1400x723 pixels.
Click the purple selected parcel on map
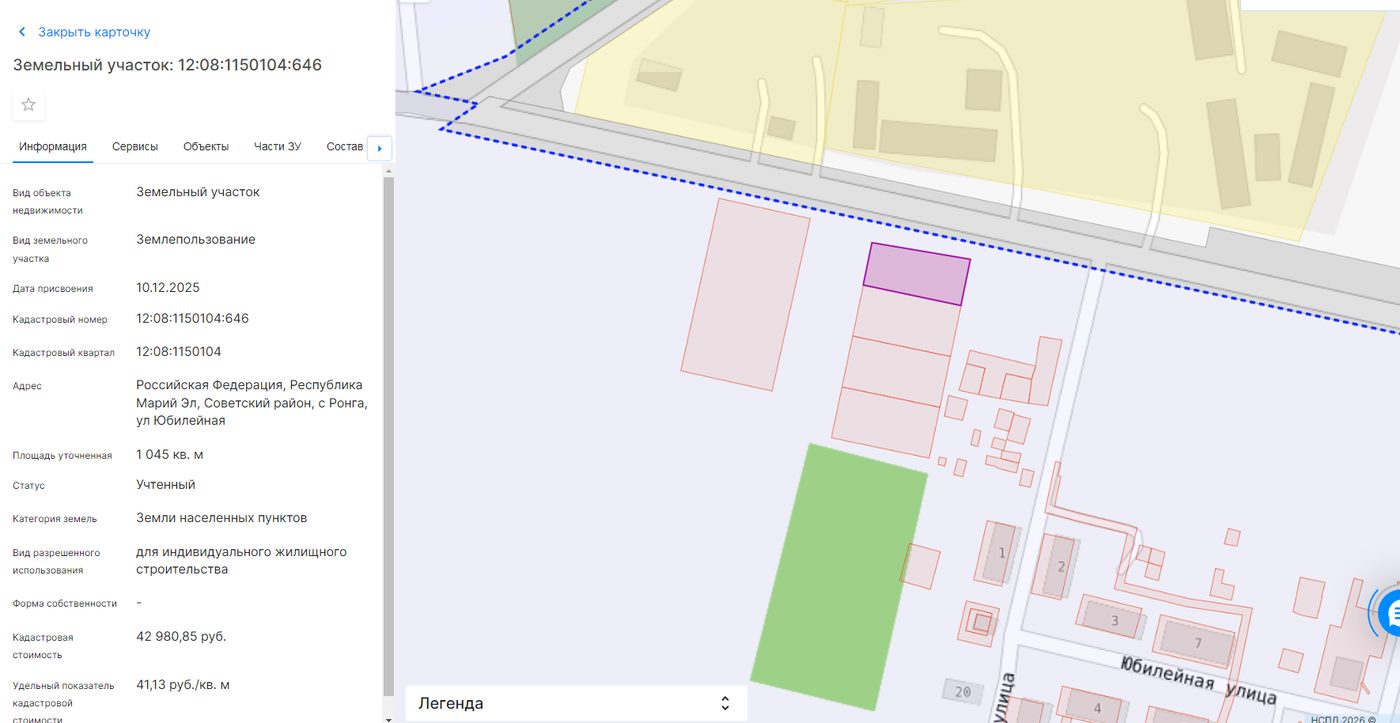coord(917,273)
